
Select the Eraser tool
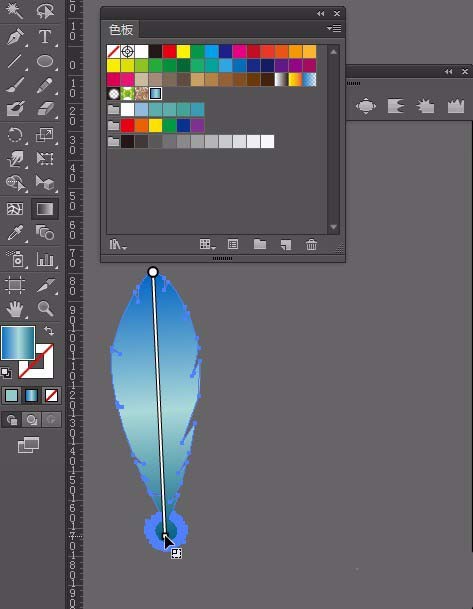pyautogui.click(x=45, y=109)
